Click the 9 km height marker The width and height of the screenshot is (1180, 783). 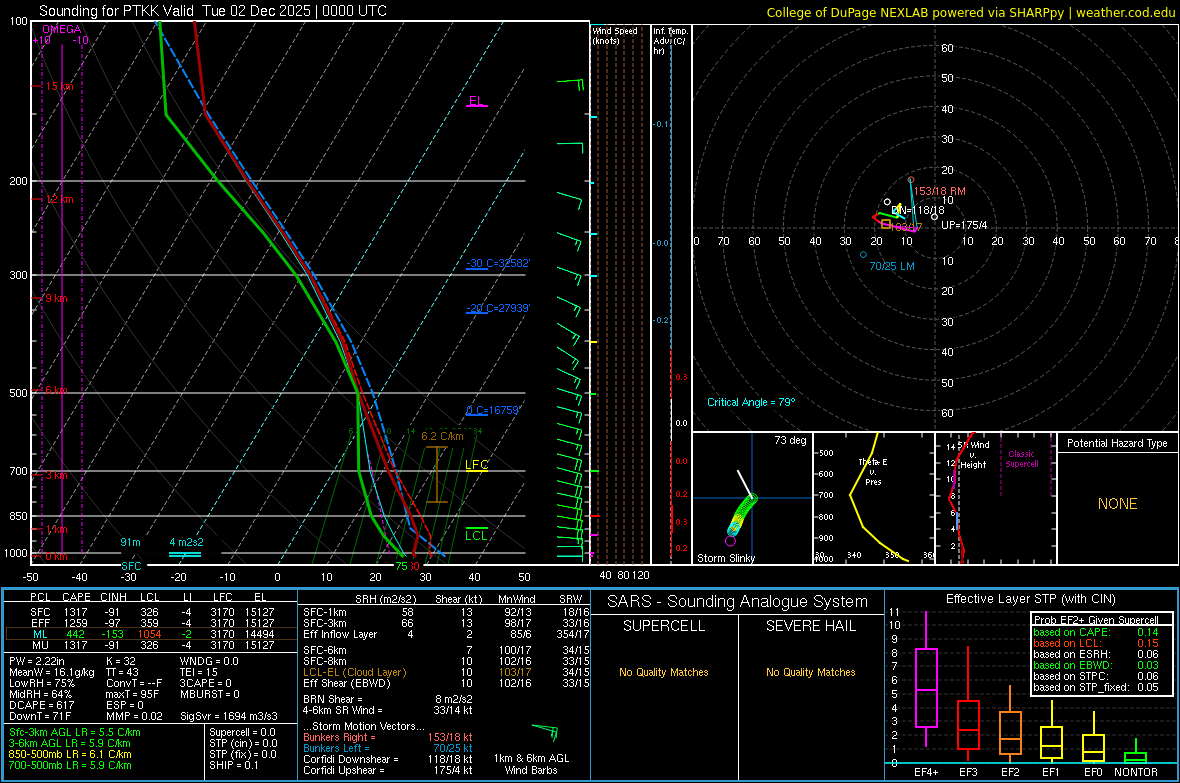click(56, 298)
